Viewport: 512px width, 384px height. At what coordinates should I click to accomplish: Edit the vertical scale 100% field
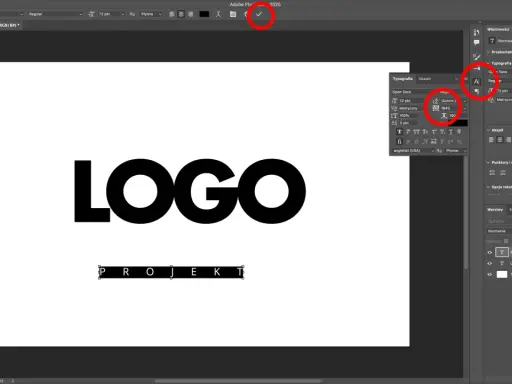pyautogui.click(x=409, y=116)
